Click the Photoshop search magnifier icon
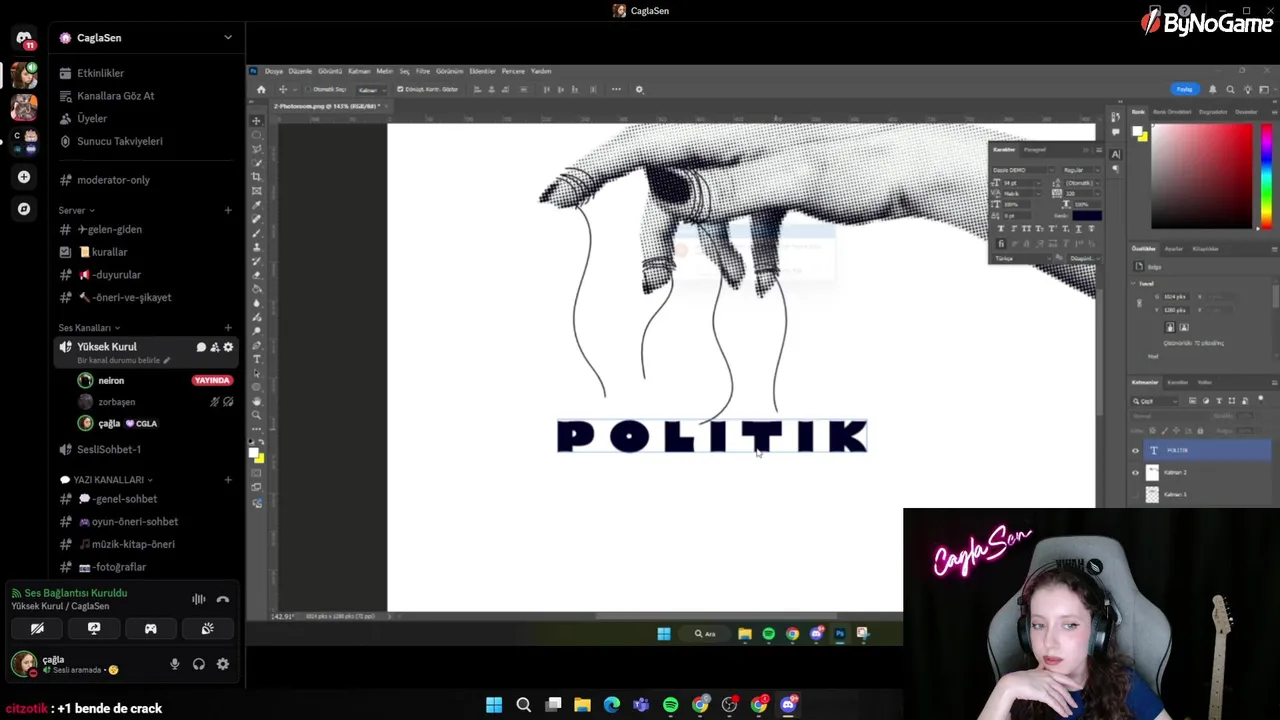Screen dimensions: 1280x720 click(1230, 89)
